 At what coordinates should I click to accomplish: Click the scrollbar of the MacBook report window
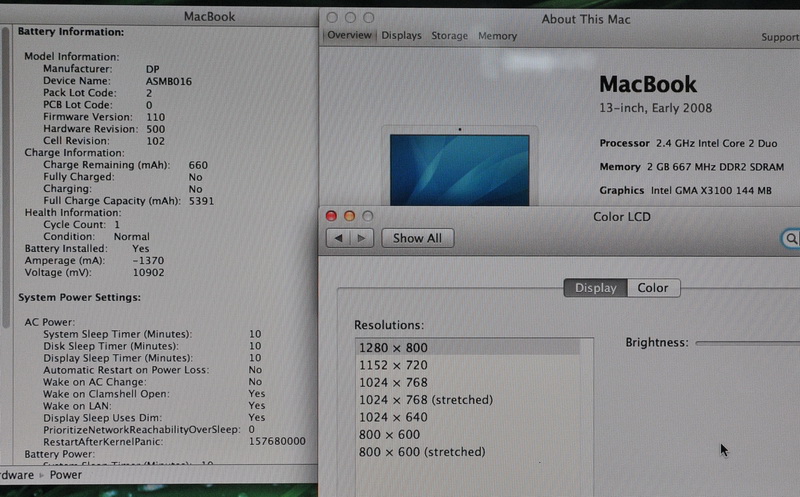pos(6,177)
